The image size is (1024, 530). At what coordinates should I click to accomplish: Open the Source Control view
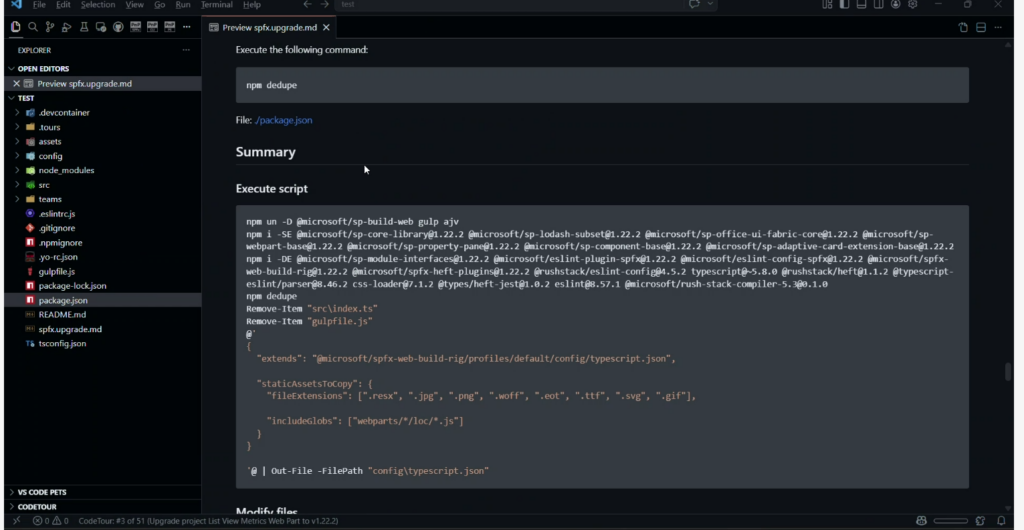click(x=49, y=27)
